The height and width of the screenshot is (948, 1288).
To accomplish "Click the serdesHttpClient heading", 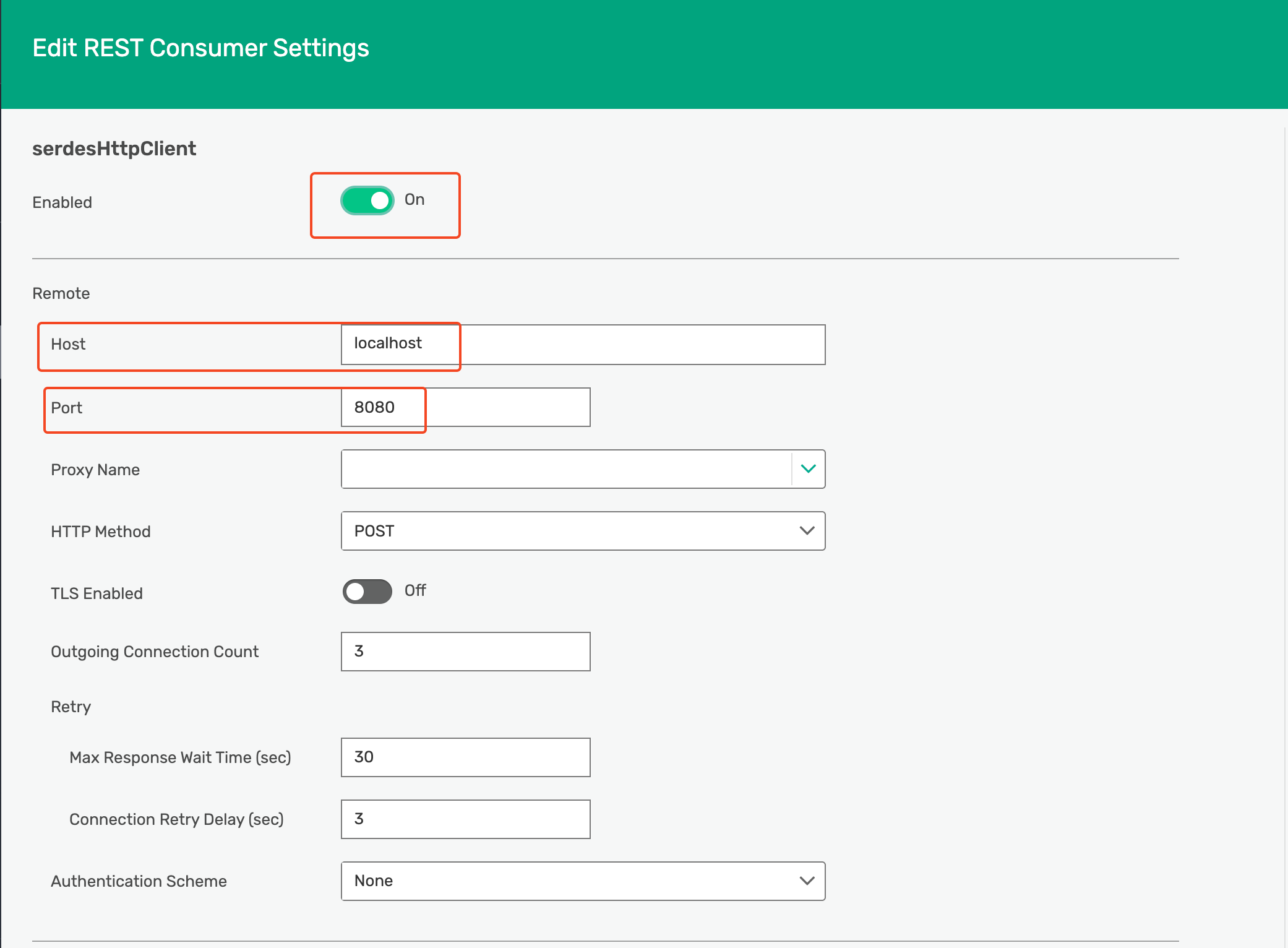I will [114, 149].
